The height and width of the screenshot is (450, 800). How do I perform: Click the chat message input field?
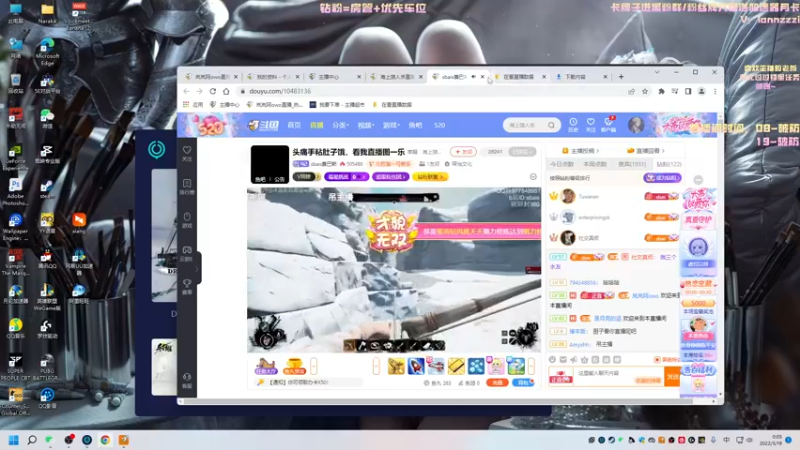pos(619,377)
